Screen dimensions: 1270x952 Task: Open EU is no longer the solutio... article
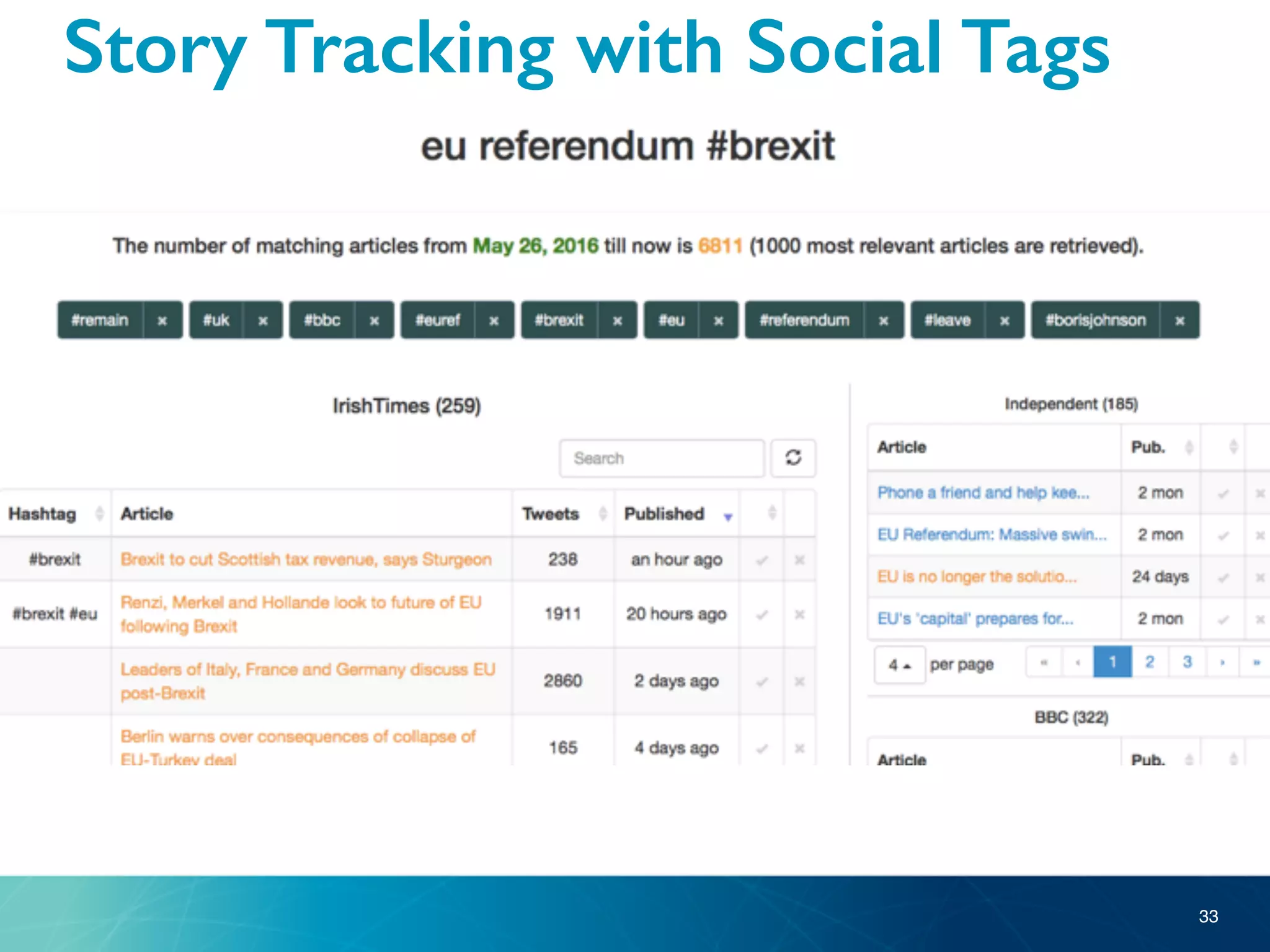coord(977,576)
